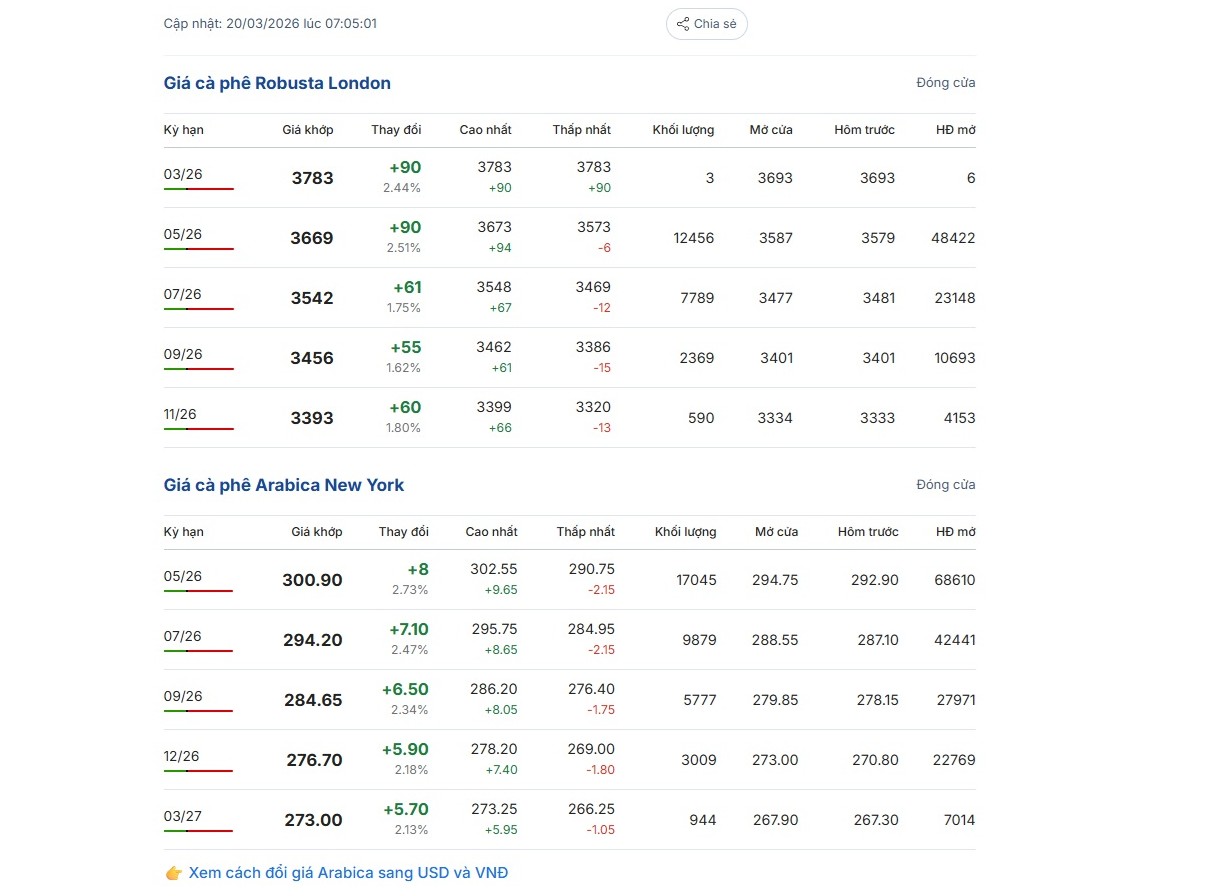1224x896 pixels.
Task: Click the pointing hand emoji before Arabica link
Action: pos(174,873)
